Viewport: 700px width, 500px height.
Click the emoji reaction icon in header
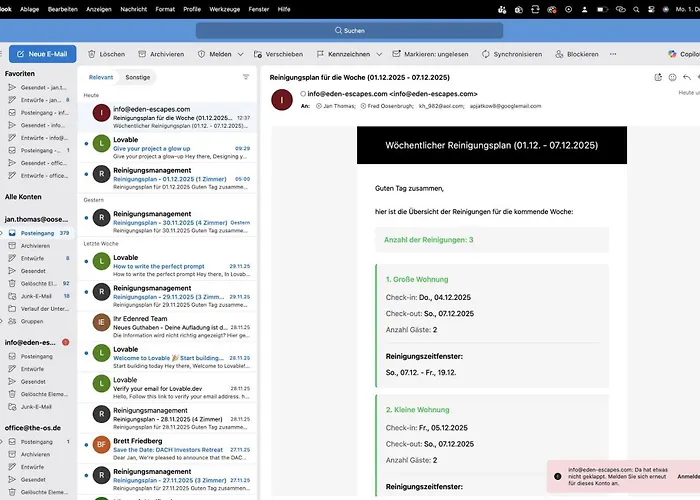coord(672,76)
